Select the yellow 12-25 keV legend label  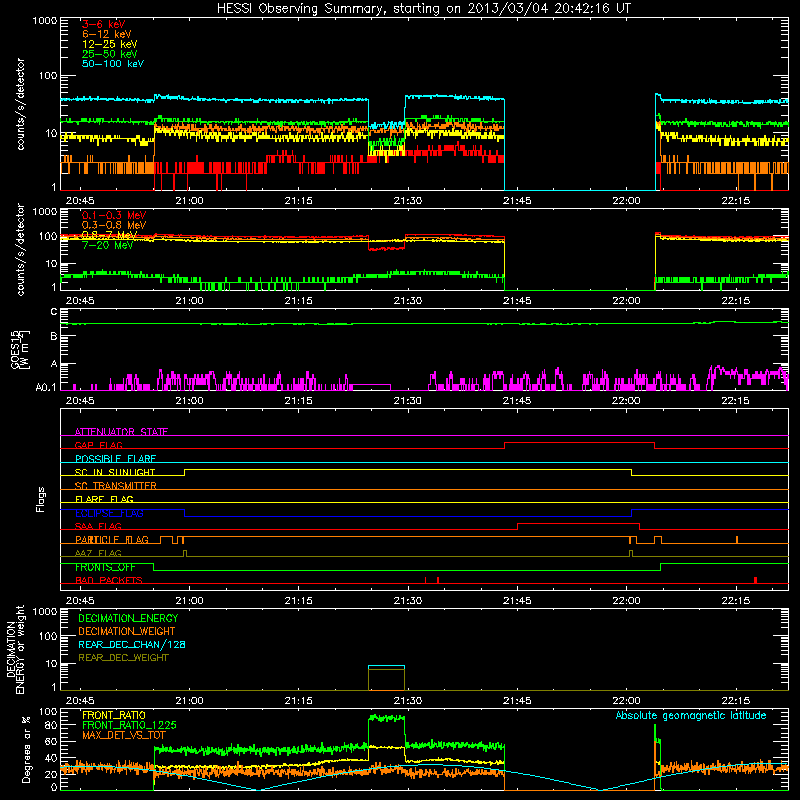click(110, 44)
